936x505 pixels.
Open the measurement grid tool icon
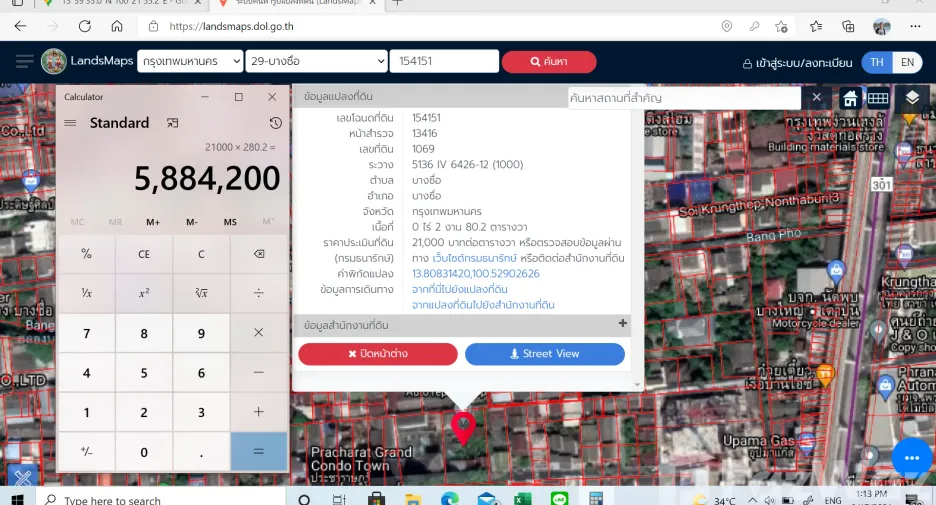point(878,98)
